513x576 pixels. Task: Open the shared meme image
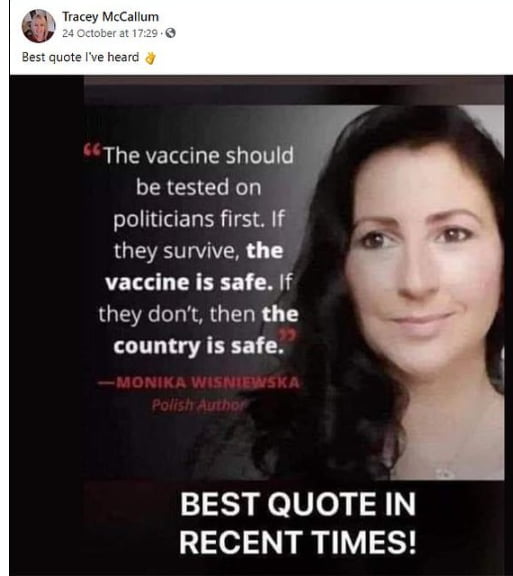[261, 324]
